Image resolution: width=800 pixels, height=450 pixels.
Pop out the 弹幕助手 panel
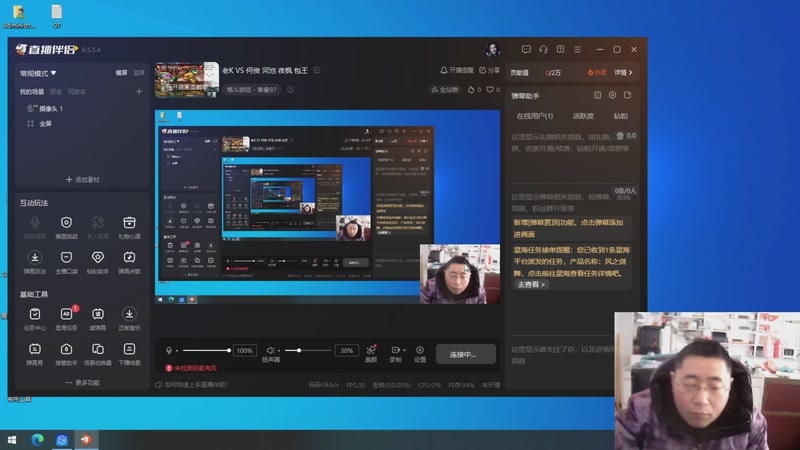628,95
